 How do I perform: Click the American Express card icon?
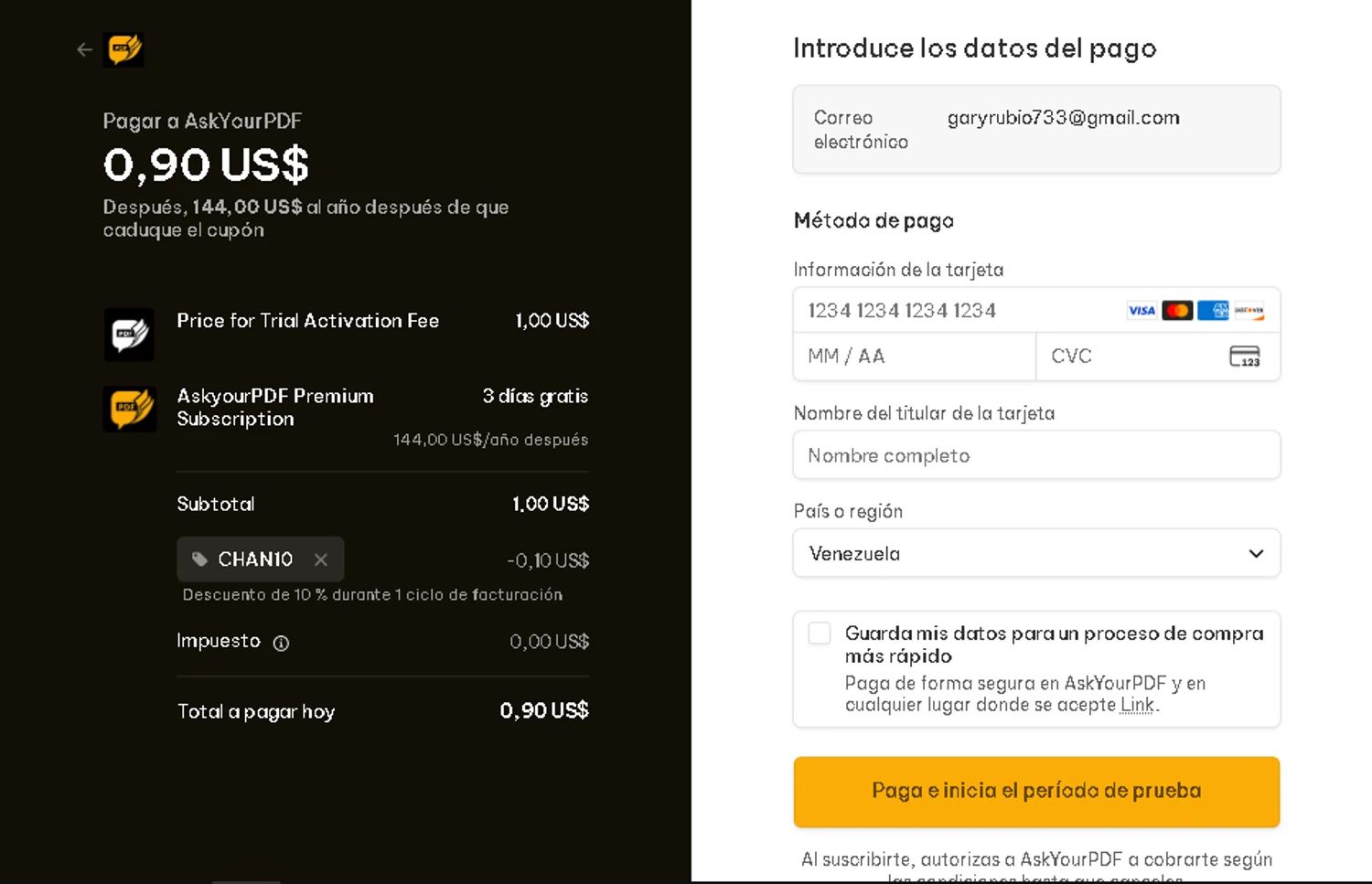pos(1213,311)
